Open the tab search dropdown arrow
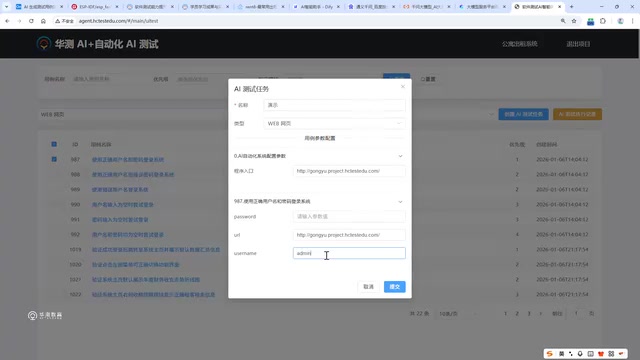 [6, 7]
